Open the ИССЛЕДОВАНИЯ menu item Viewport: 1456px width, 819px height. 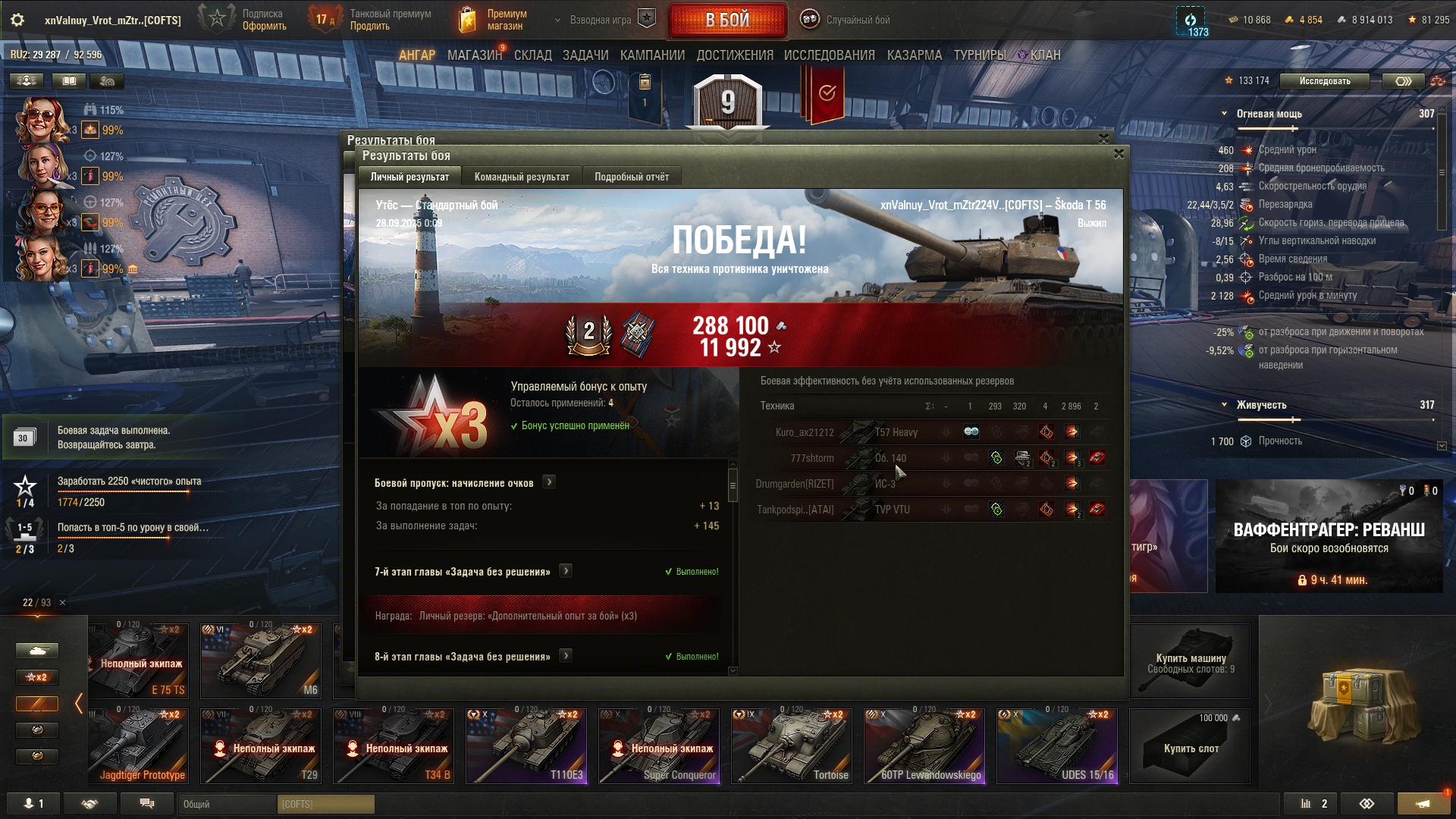(x=829, y=55)
